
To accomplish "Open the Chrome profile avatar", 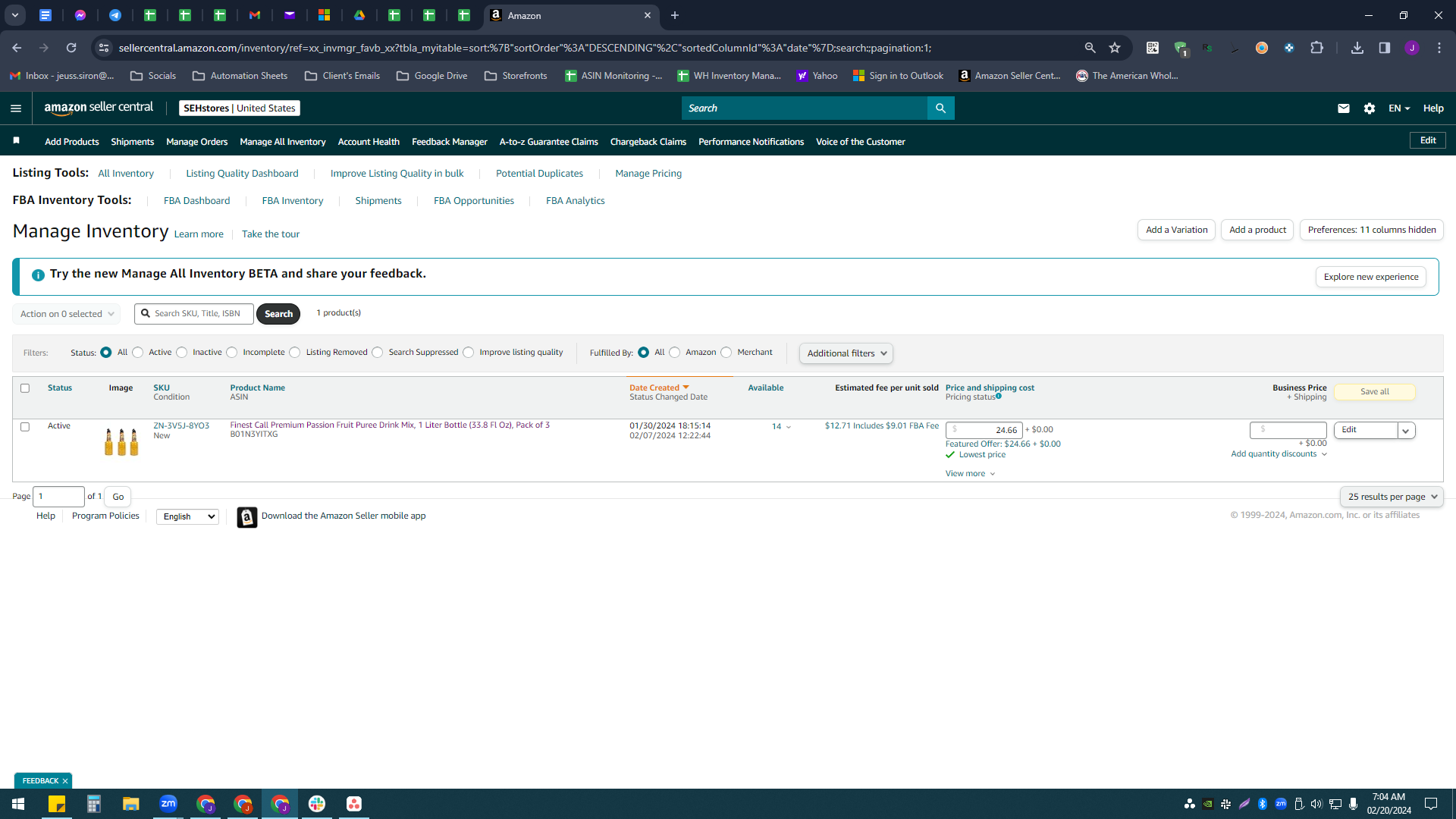I will tap(1412, 48).
